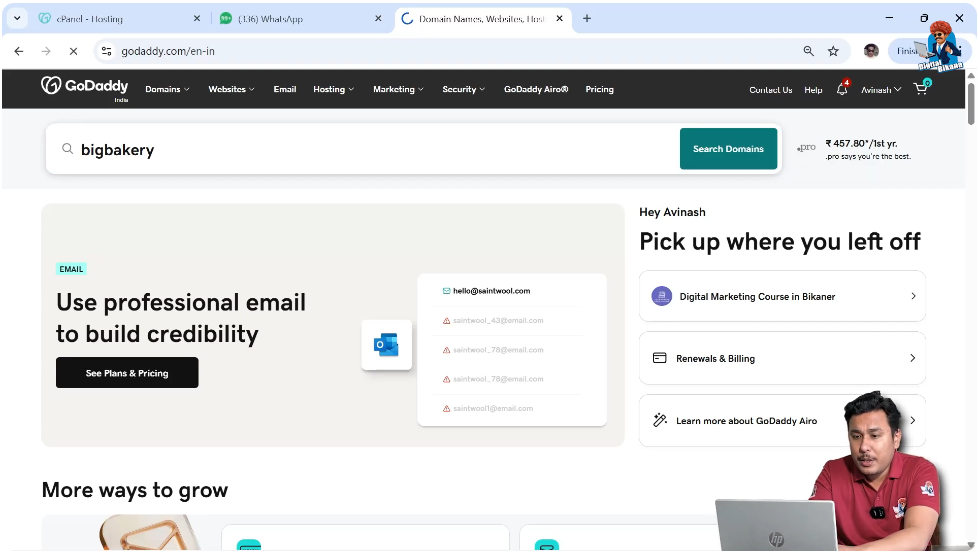This screenshot has height=554, width=978.
Task: Click the EMAIL badge label
Action: [x=71, y=269]
